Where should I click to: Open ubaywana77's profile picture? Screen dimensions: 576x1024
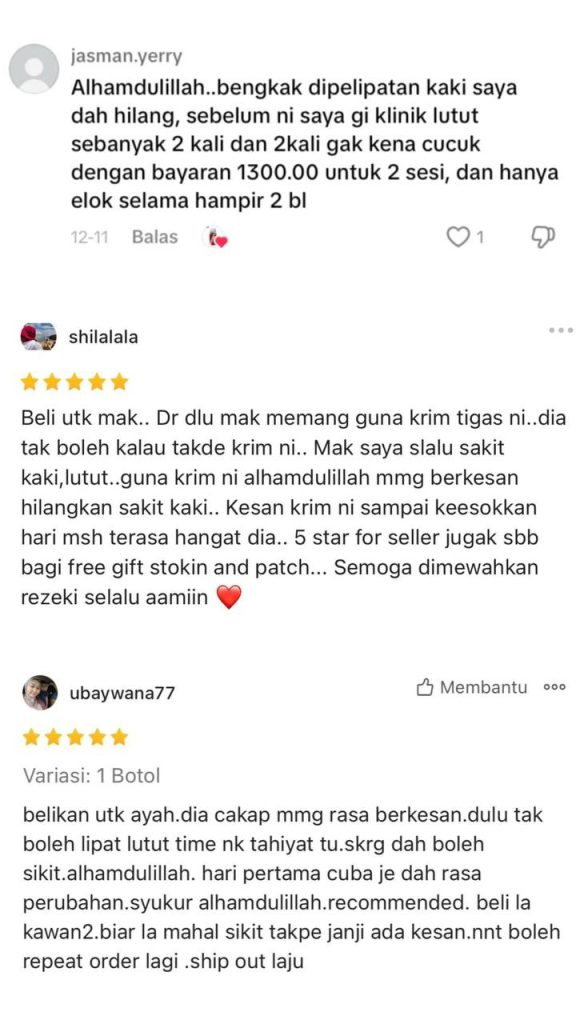click(40, 692)
